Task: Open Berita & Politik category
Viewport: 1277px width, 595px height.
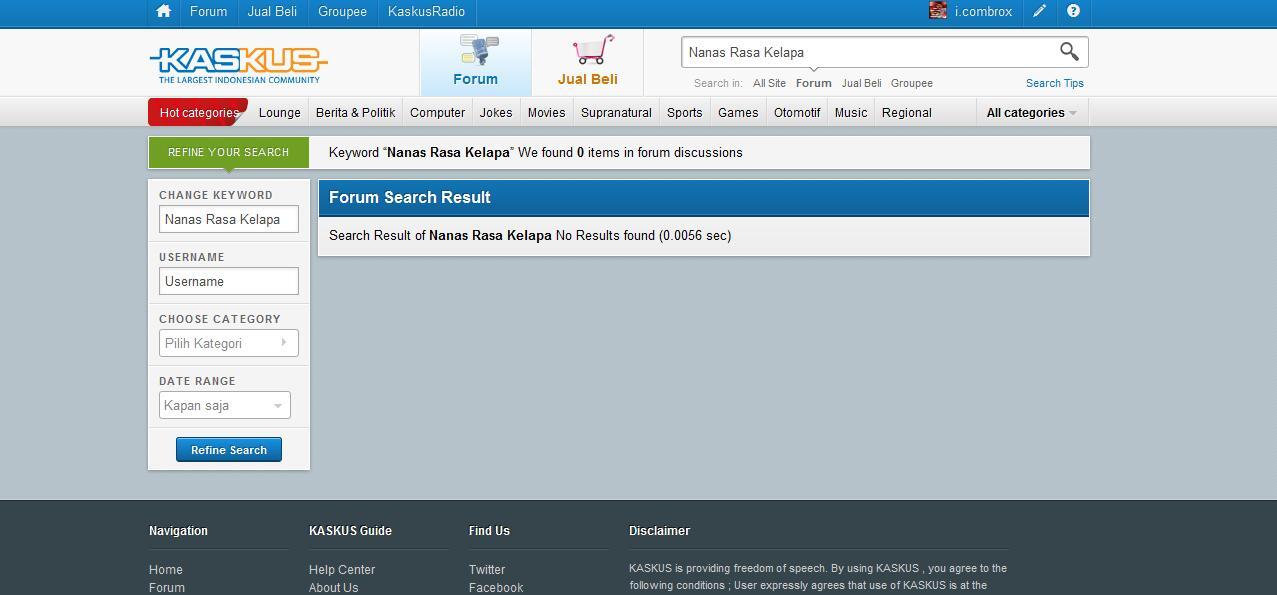Action: [x=355, y=112]
